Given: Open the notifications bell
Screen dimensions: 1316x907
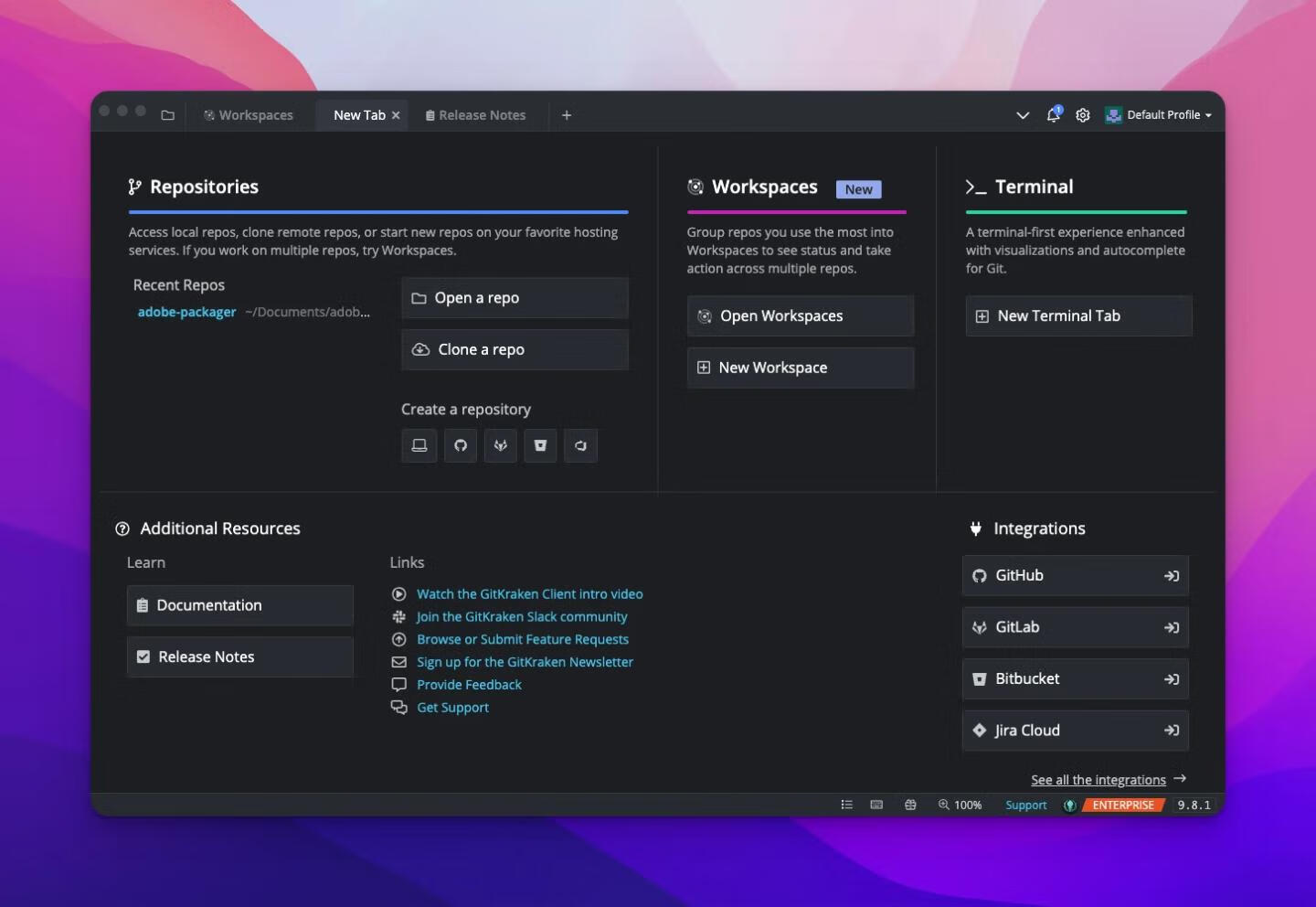Looking at the screenshot, I should tap(1053, 115).
